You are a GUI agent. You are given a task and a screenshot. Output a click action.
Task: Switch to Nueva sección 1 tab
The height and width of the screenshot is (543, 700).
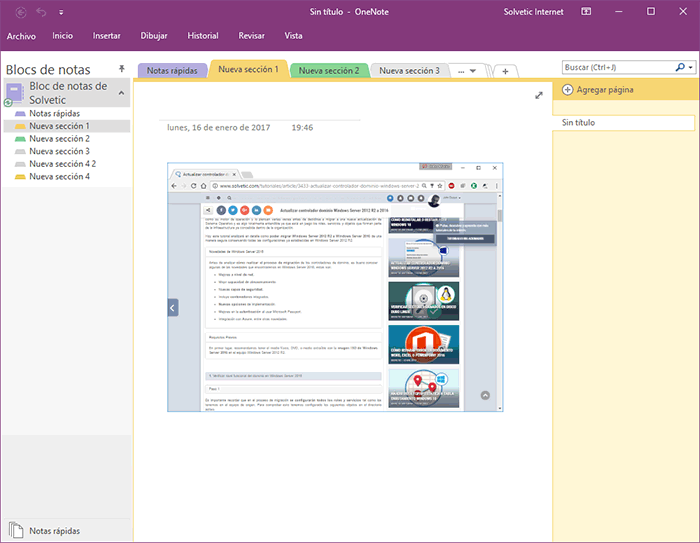coord(248,69)
